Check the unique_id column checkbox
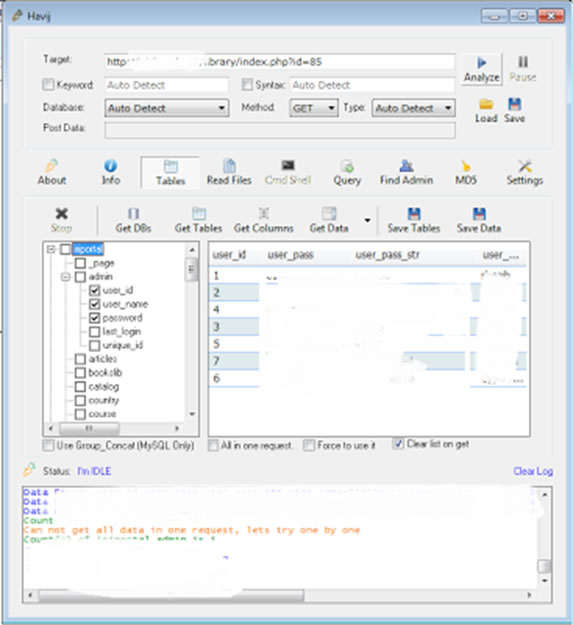Viewport: 573px width, 625px height. click(x=94, y=345)
